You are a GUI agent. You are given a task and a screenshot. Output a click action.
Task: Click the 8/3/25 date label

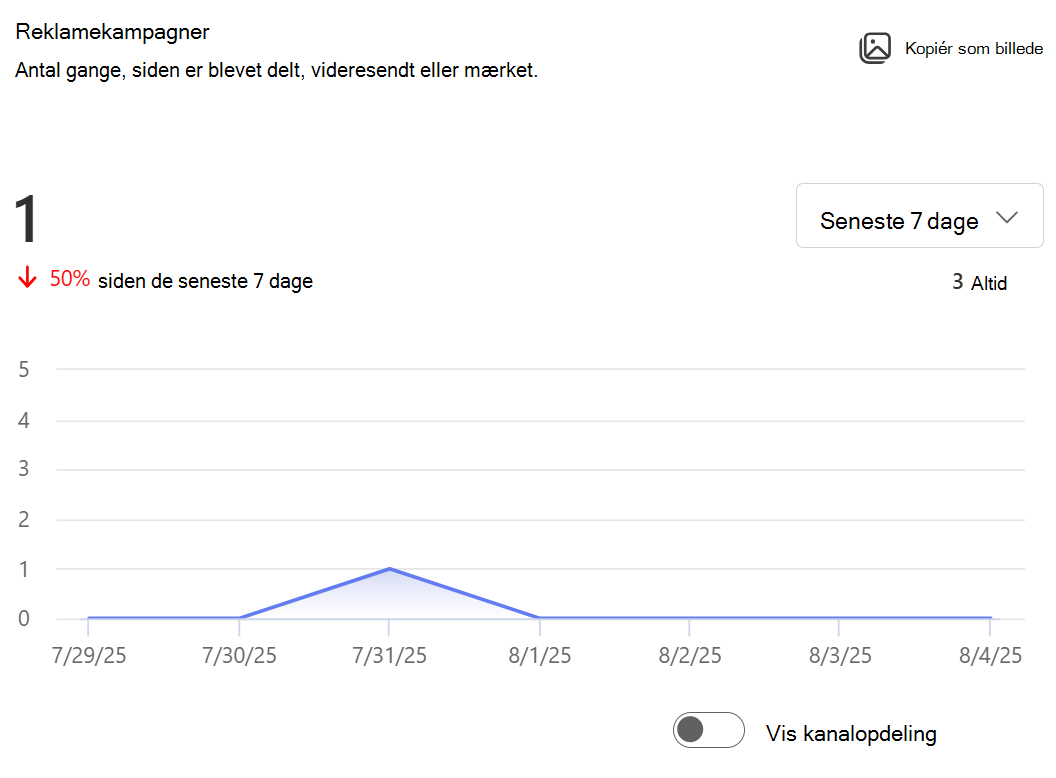(x=840, y=655)
